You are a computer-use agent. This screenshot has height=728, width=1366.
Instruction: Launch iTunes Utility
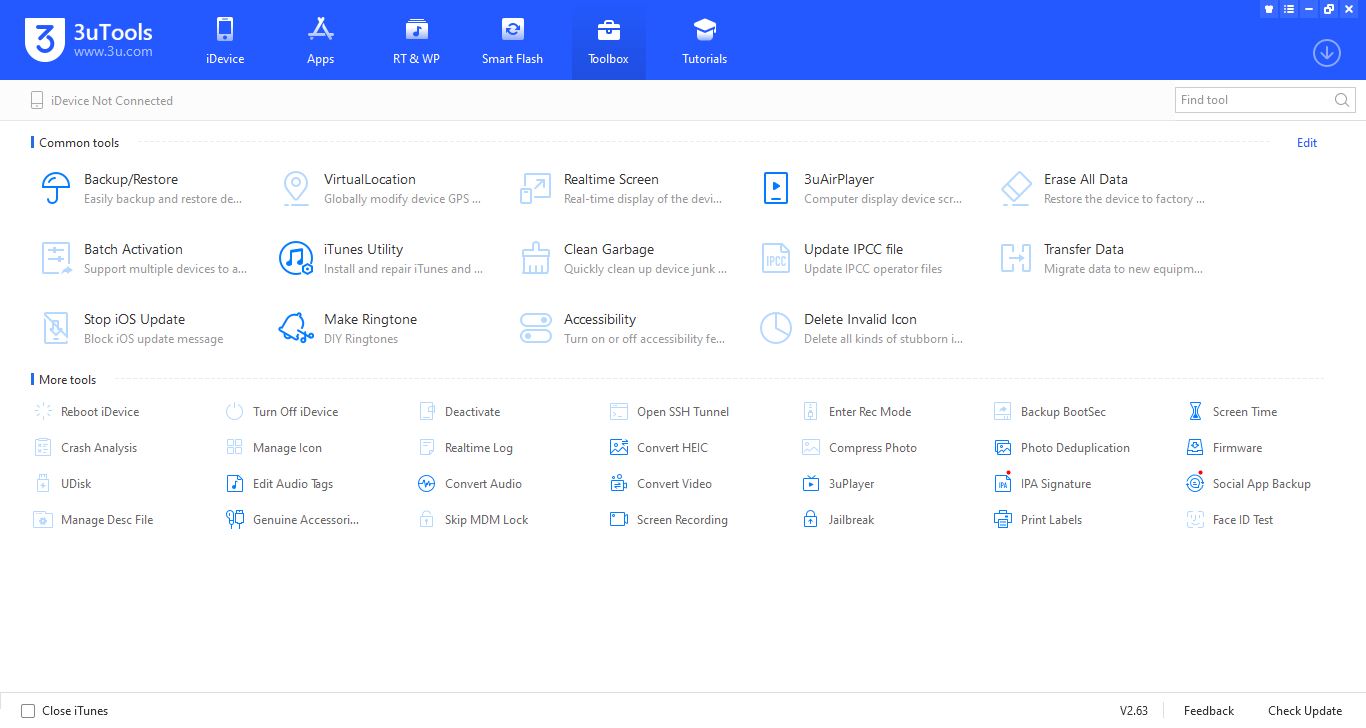click(x=380, y=258)
